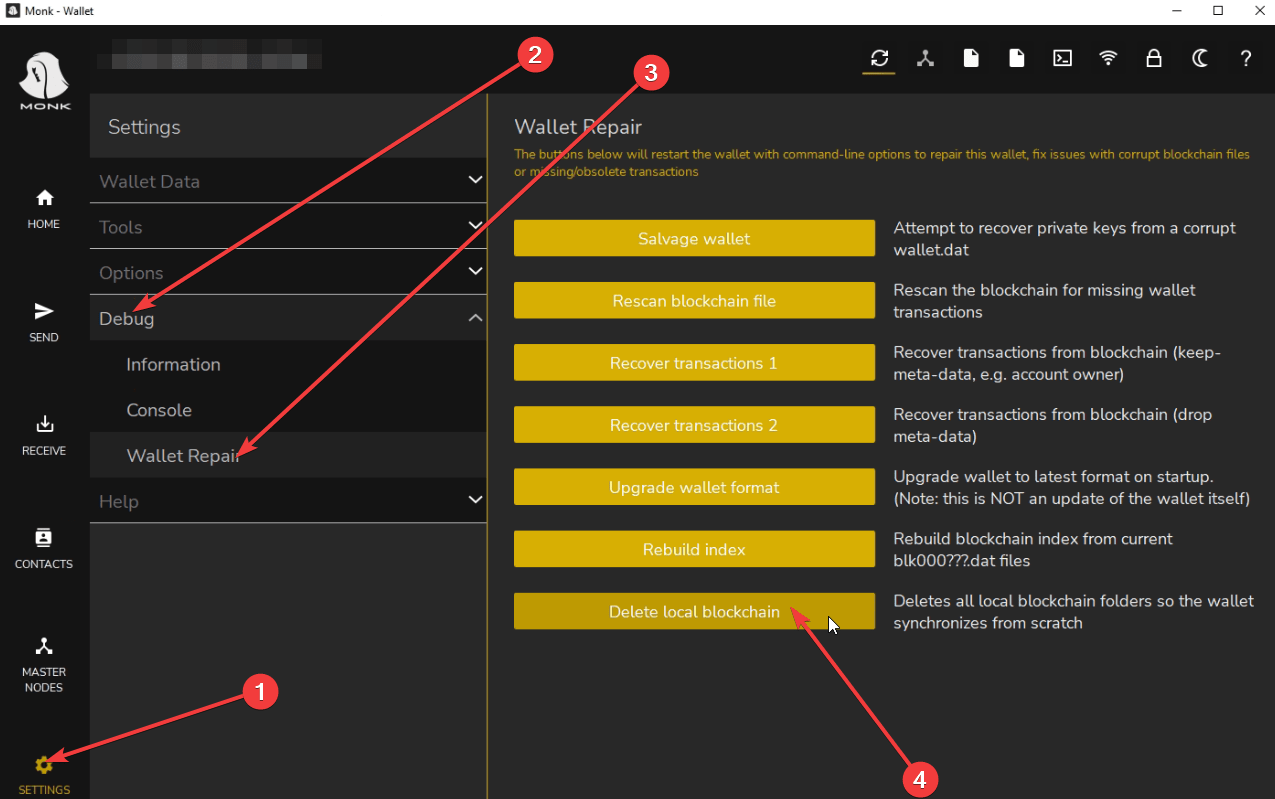Viewport: 1275px width, 799px height.
Task: Lock the wallet using the padlock icon
Action: (x=1154, y=58)
